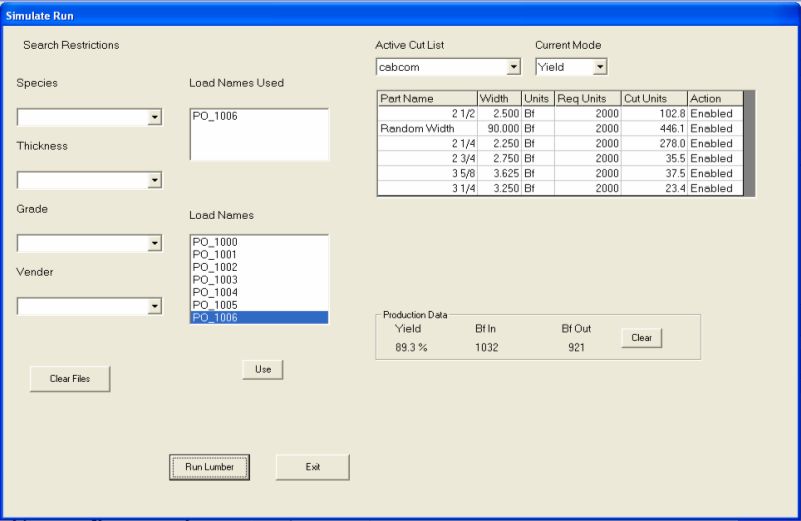Open the Vender dropdown
The height and width of the screenshot is (521, 801).
[154, 306]
